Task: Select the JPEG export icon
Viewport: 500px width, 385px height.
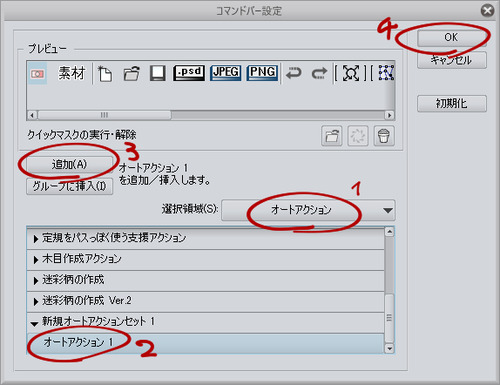Action: click(x=226, y=73)
